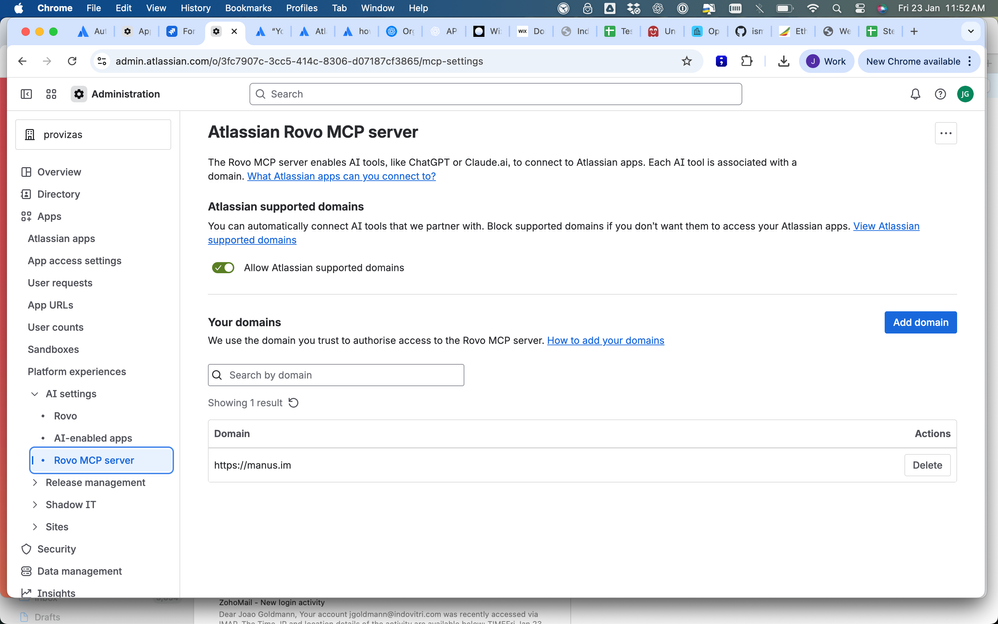The image size is (998, 624).
Task: Click New Chrome available update button
Action: (919, 61)
